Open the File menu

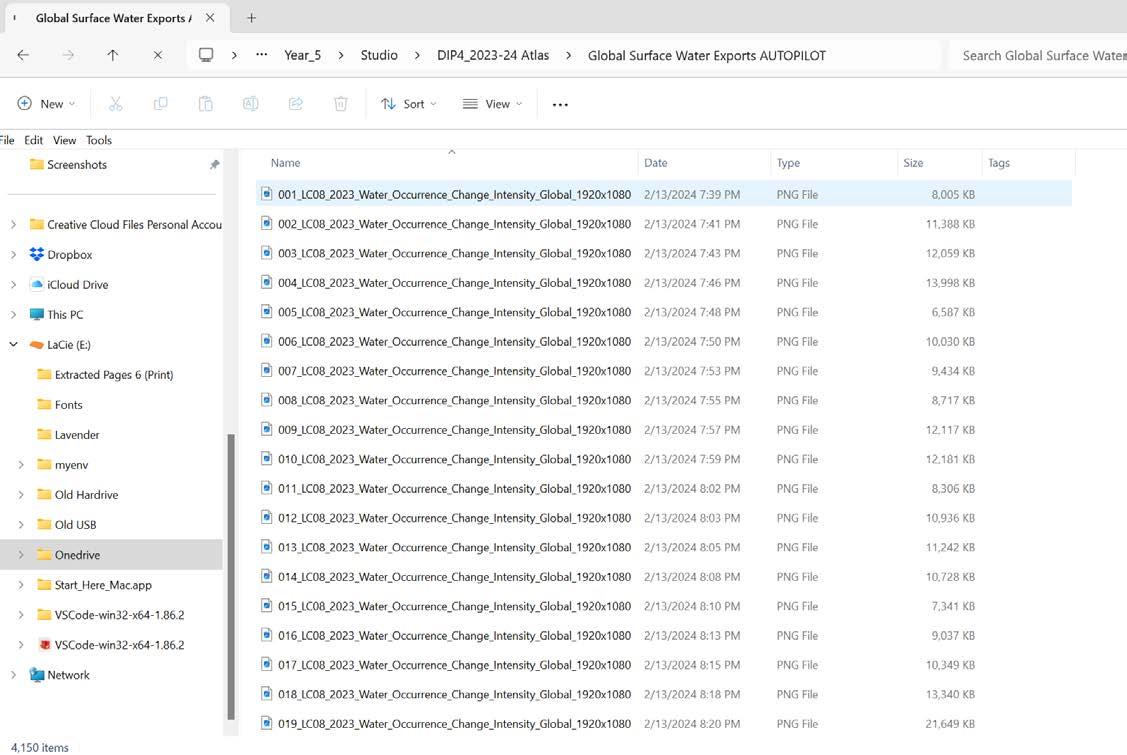click(x=6, y=140)
